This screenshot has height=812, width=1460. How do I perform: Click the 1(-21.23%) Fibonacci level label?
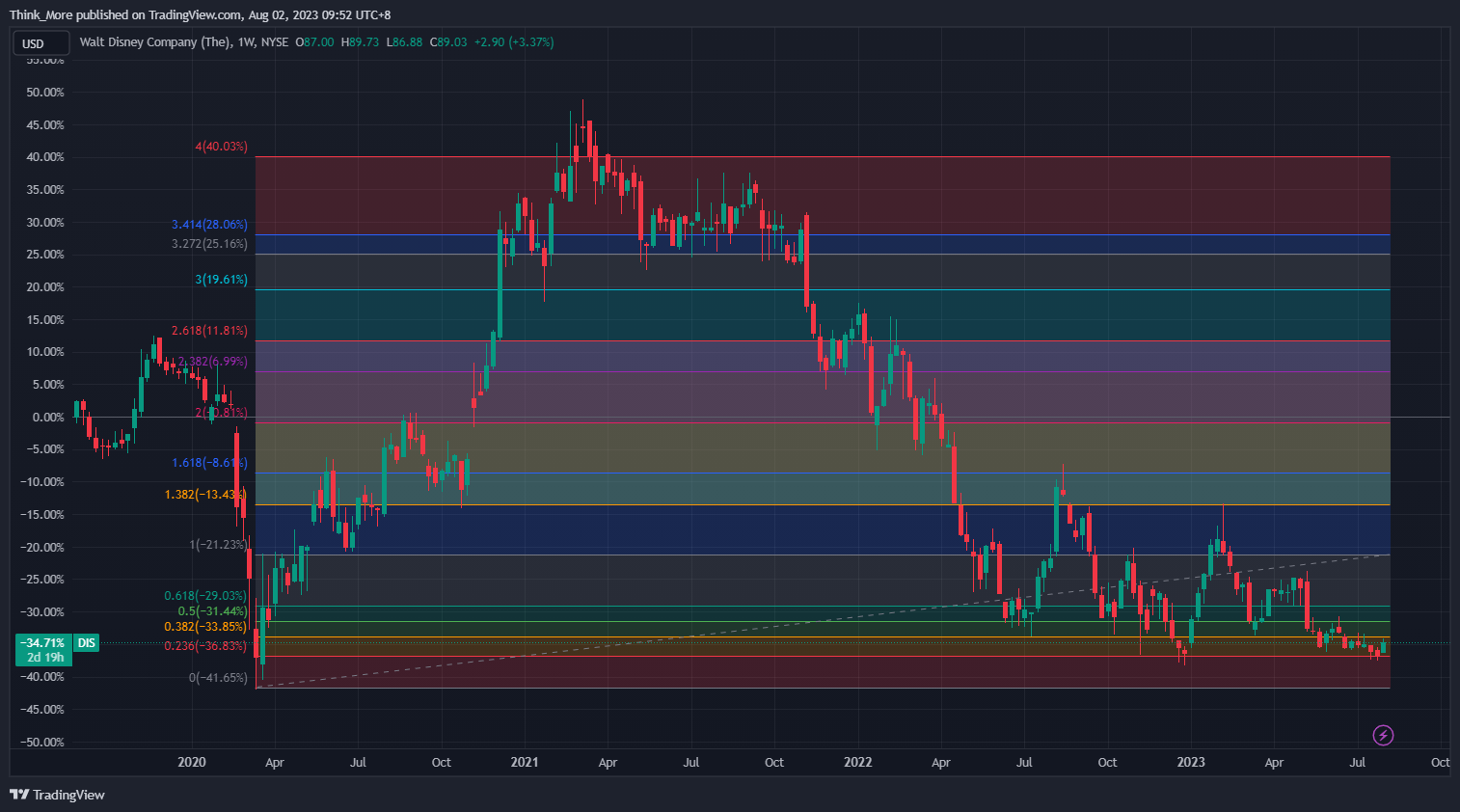[219, 545]
